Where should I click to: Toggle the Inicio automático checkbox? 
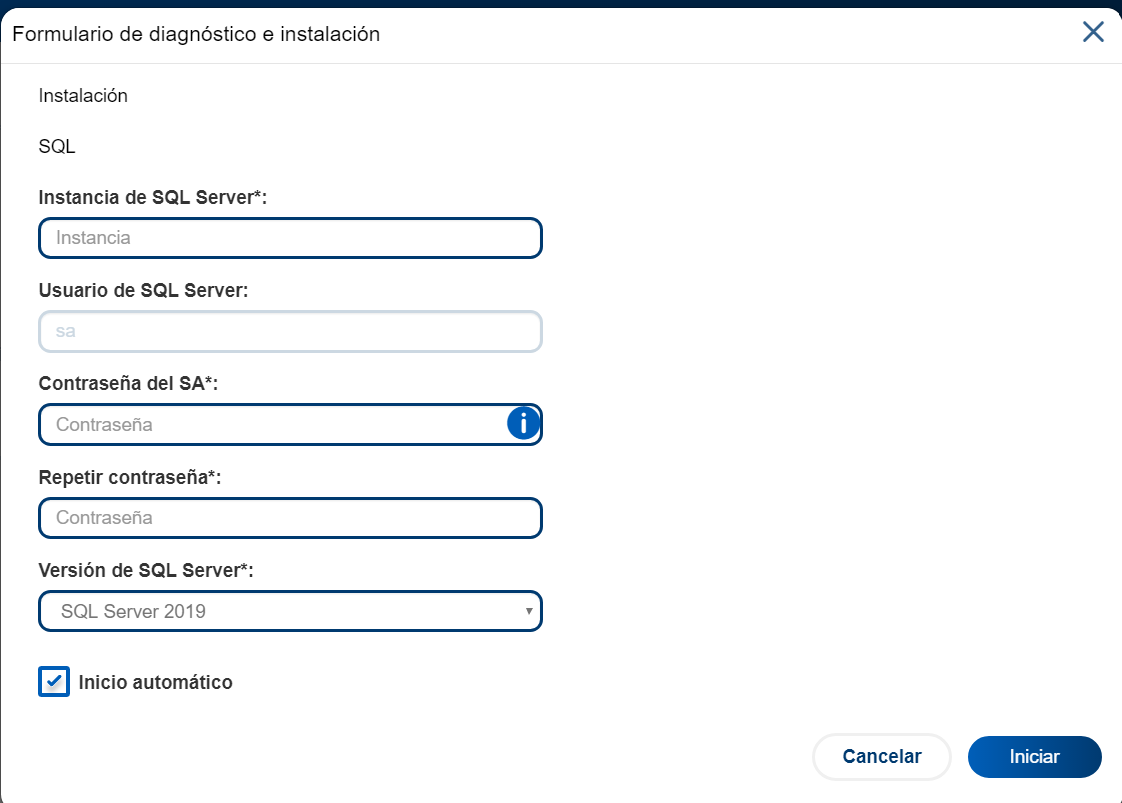(x=54, y=682)
